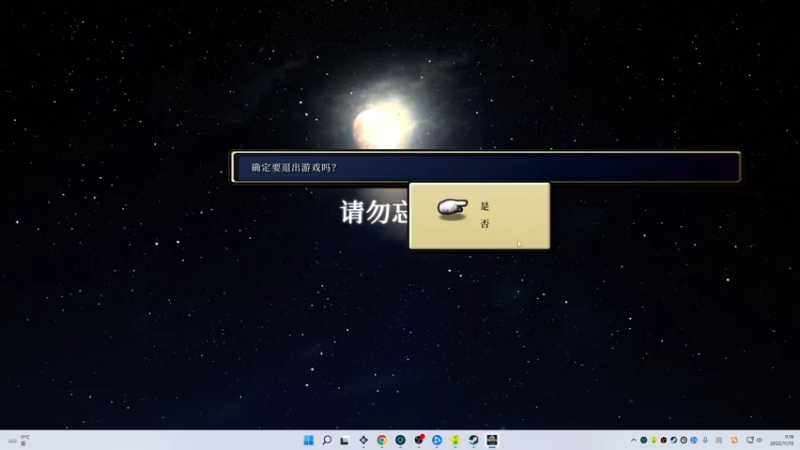Click the teal circle tray icon
This screenshot has height=450, width=800.
(x=644, y=440)
